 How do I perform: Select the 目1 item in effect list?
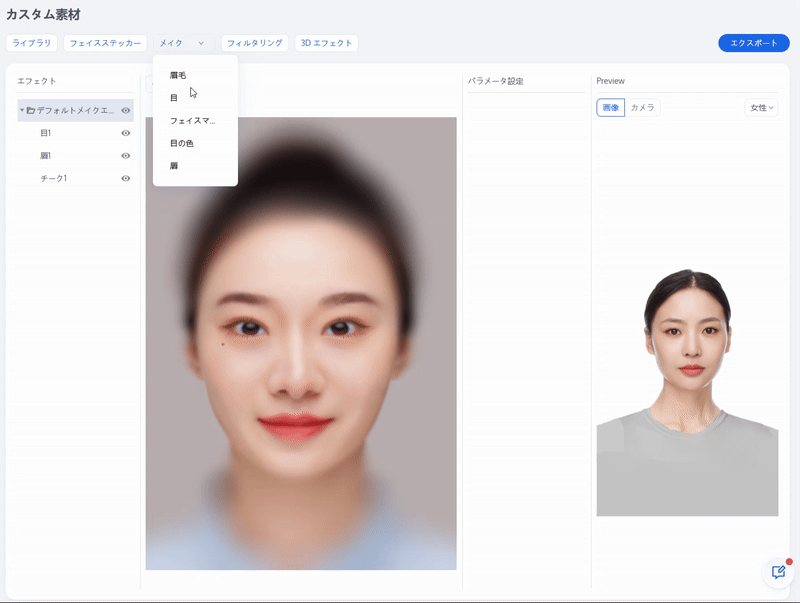45,133
